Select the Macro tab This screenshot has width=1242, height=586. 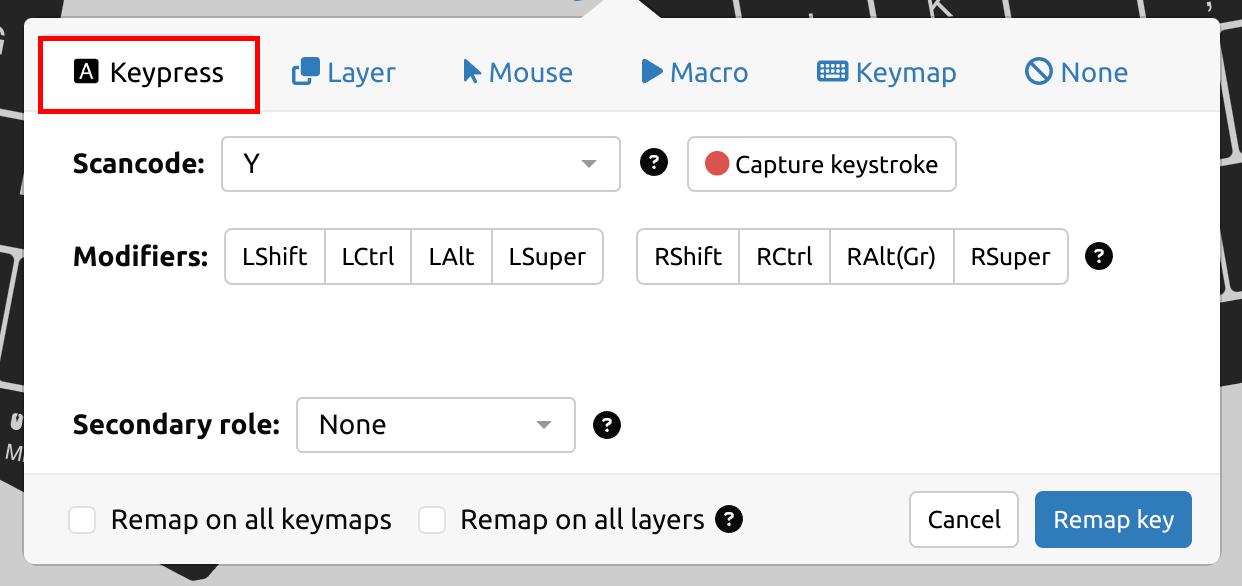click(x=694, y=73)
